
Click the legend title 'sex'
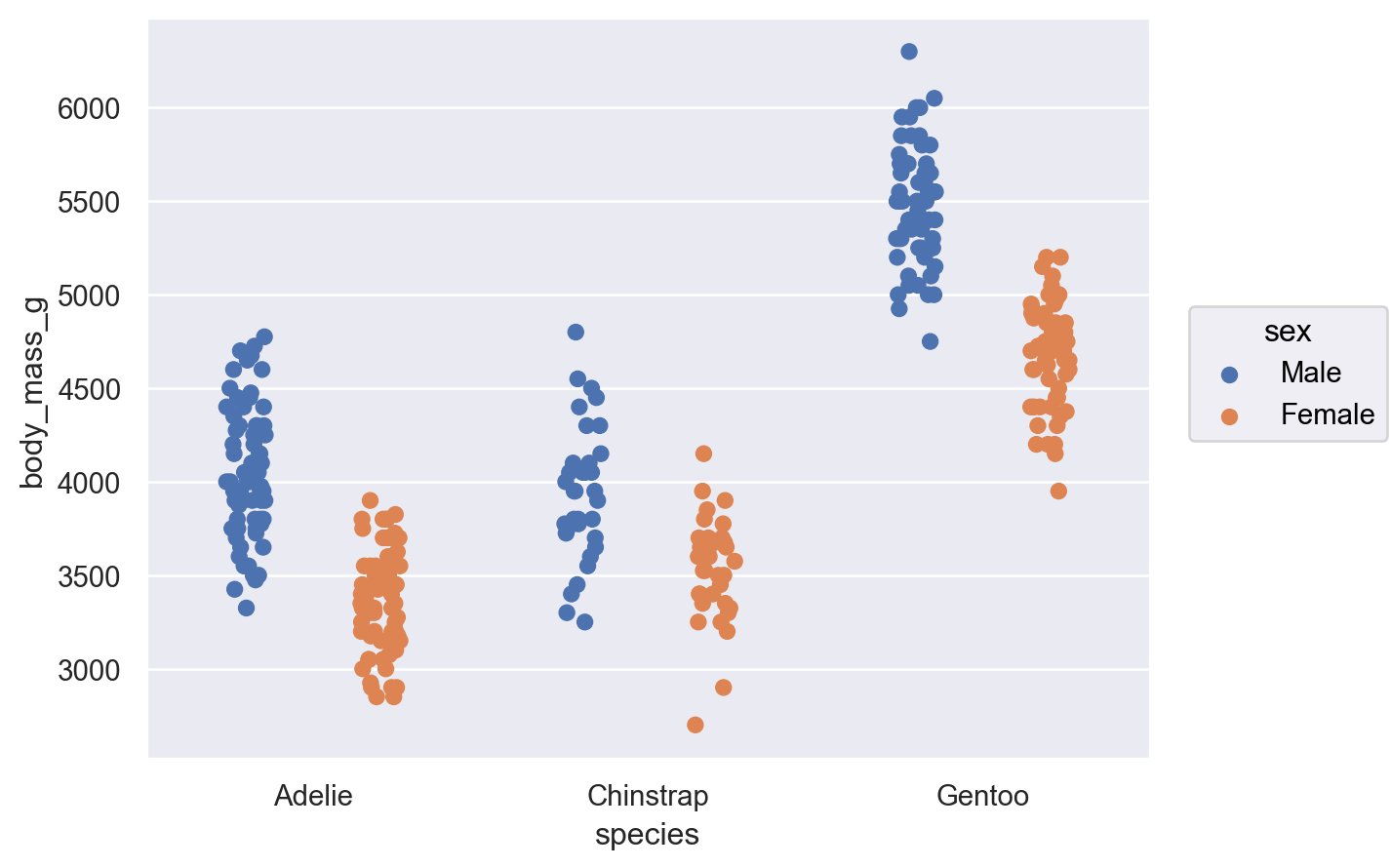click(x=1287, y=332)
